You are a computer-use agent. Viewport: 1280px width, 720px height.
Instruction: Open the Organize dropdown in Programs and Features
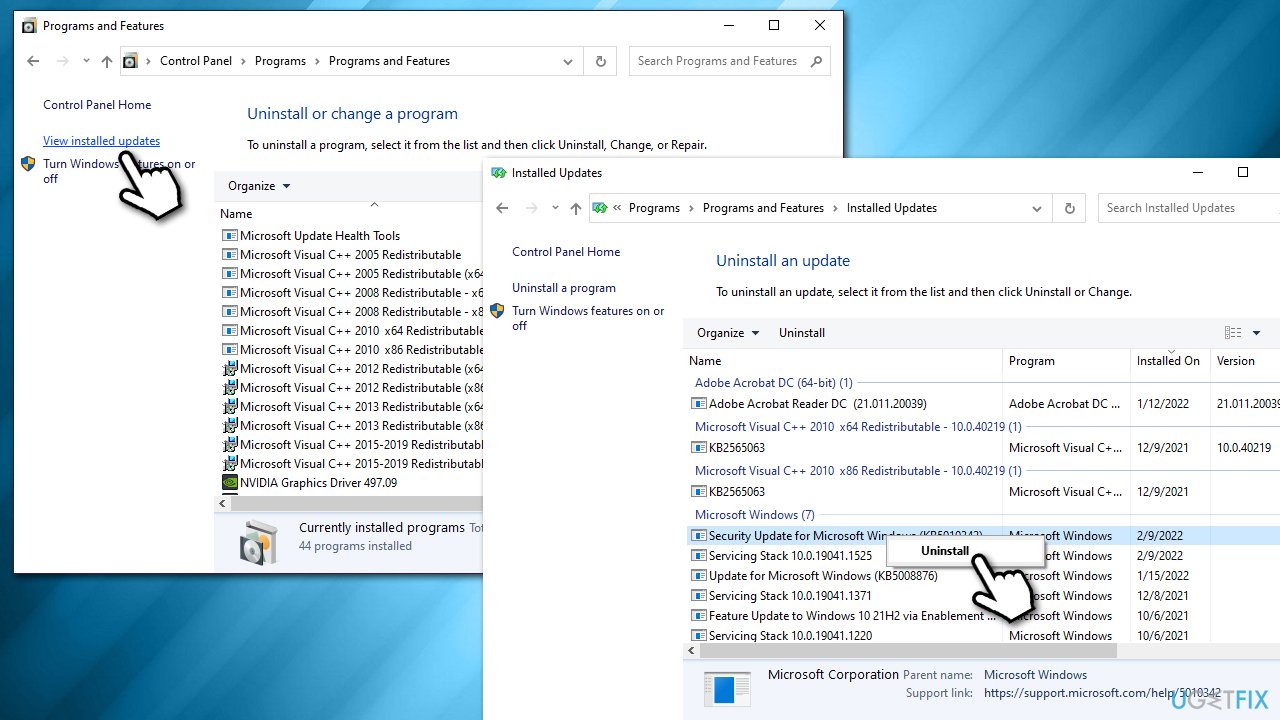point(259,186)
